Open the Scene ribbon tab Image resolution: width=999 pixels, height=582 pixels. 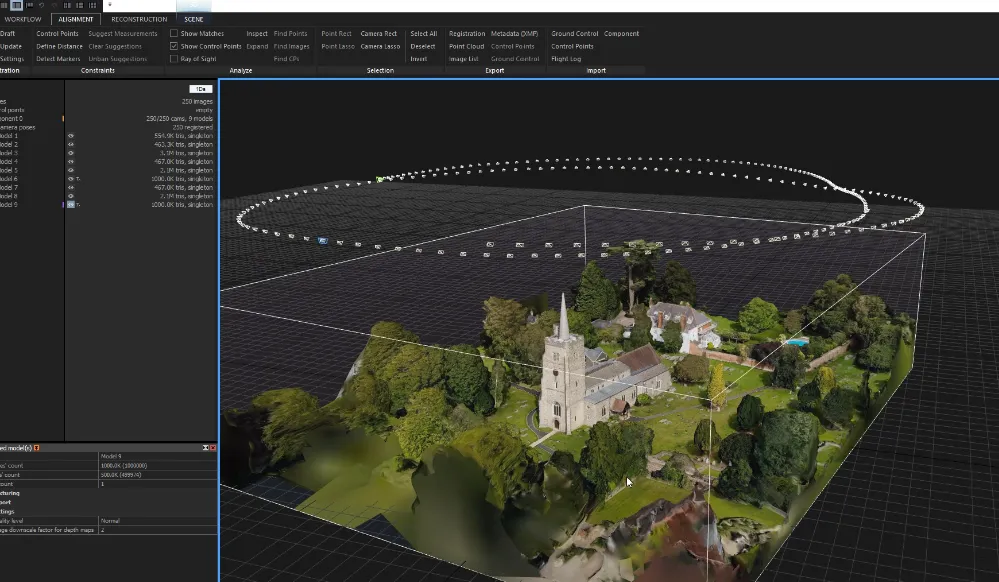193,19
